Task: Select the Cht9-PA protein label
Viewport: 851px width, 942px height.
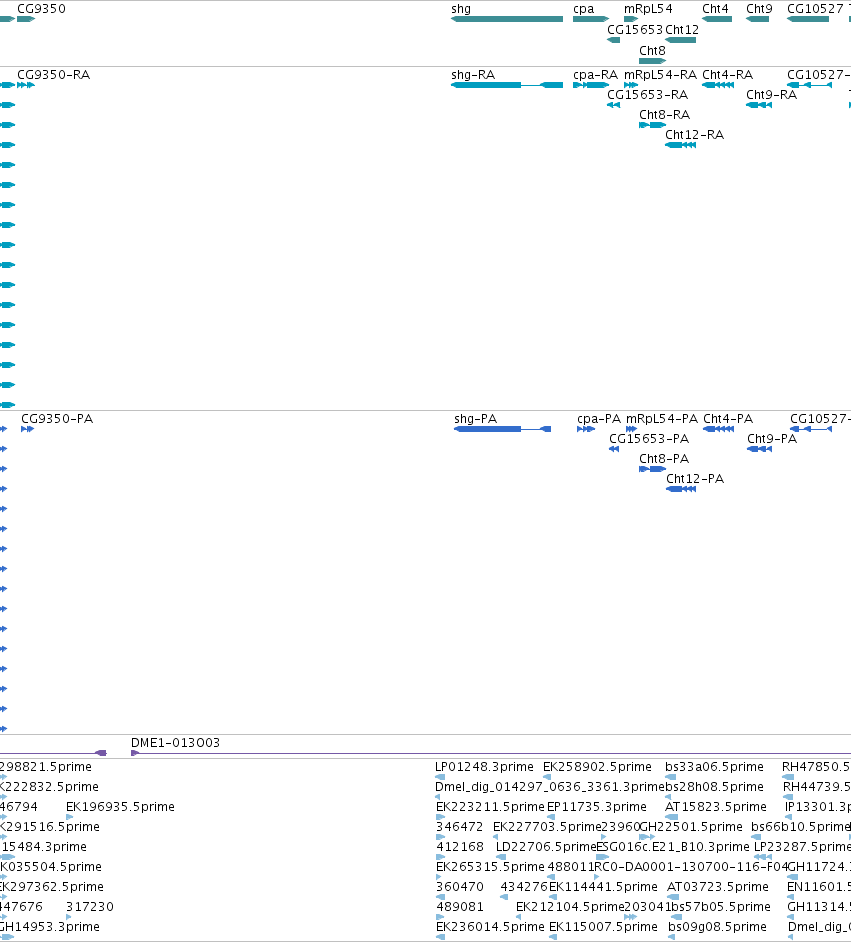Action: pos(772,439)
